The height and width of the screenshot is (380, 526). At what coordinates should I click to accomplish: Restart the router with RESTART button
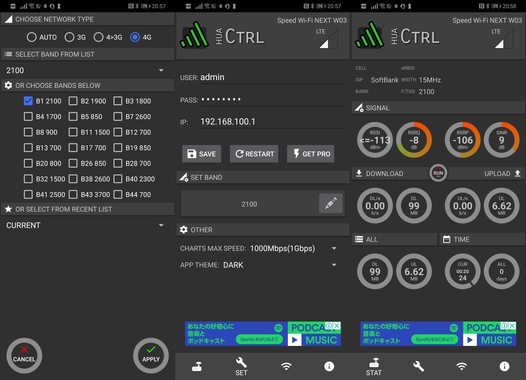[x=254, y=154]
